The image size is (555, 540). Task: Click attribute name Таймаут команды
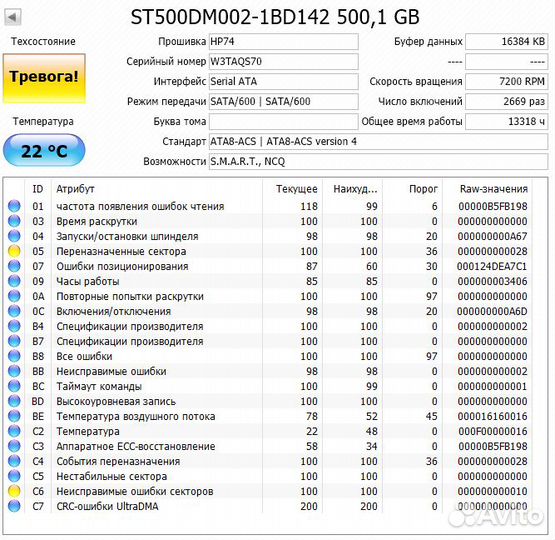click(x=99, y=386)
